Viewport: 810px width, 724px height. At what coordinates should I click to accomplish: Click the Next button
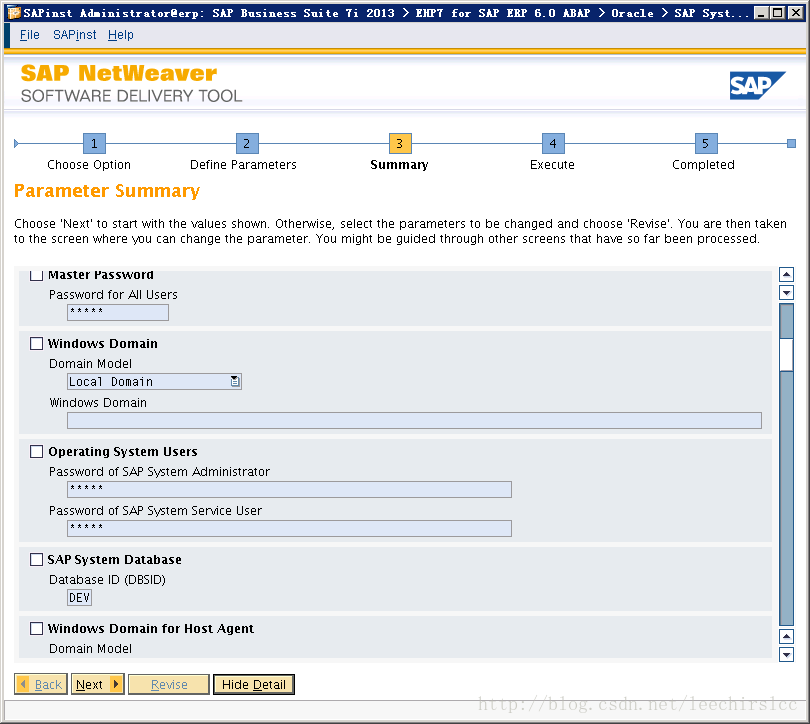(98, 684)
